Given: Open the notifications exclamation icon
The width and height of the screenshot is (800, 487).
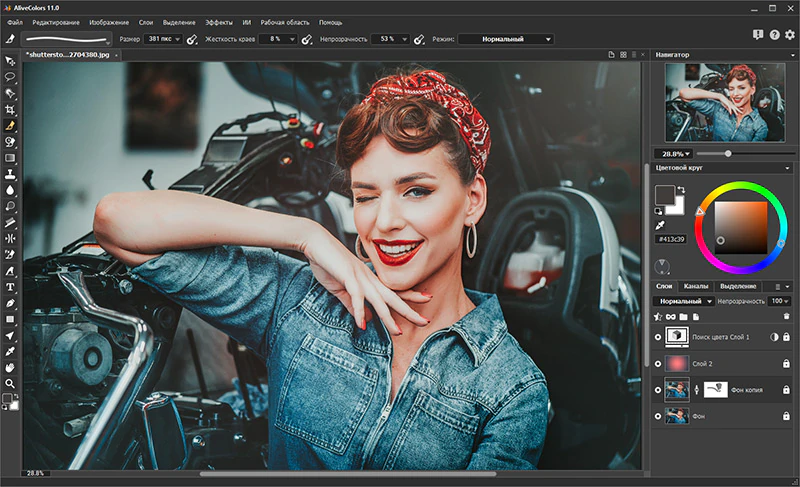Looking at the screenshot, I should [x=758, y=35].
